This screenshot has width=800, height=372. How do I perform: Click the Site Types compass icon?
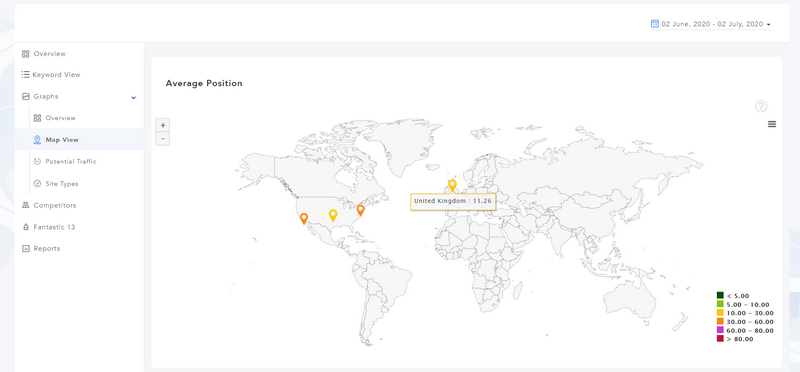pyautogui.click(x=37, y=184)
